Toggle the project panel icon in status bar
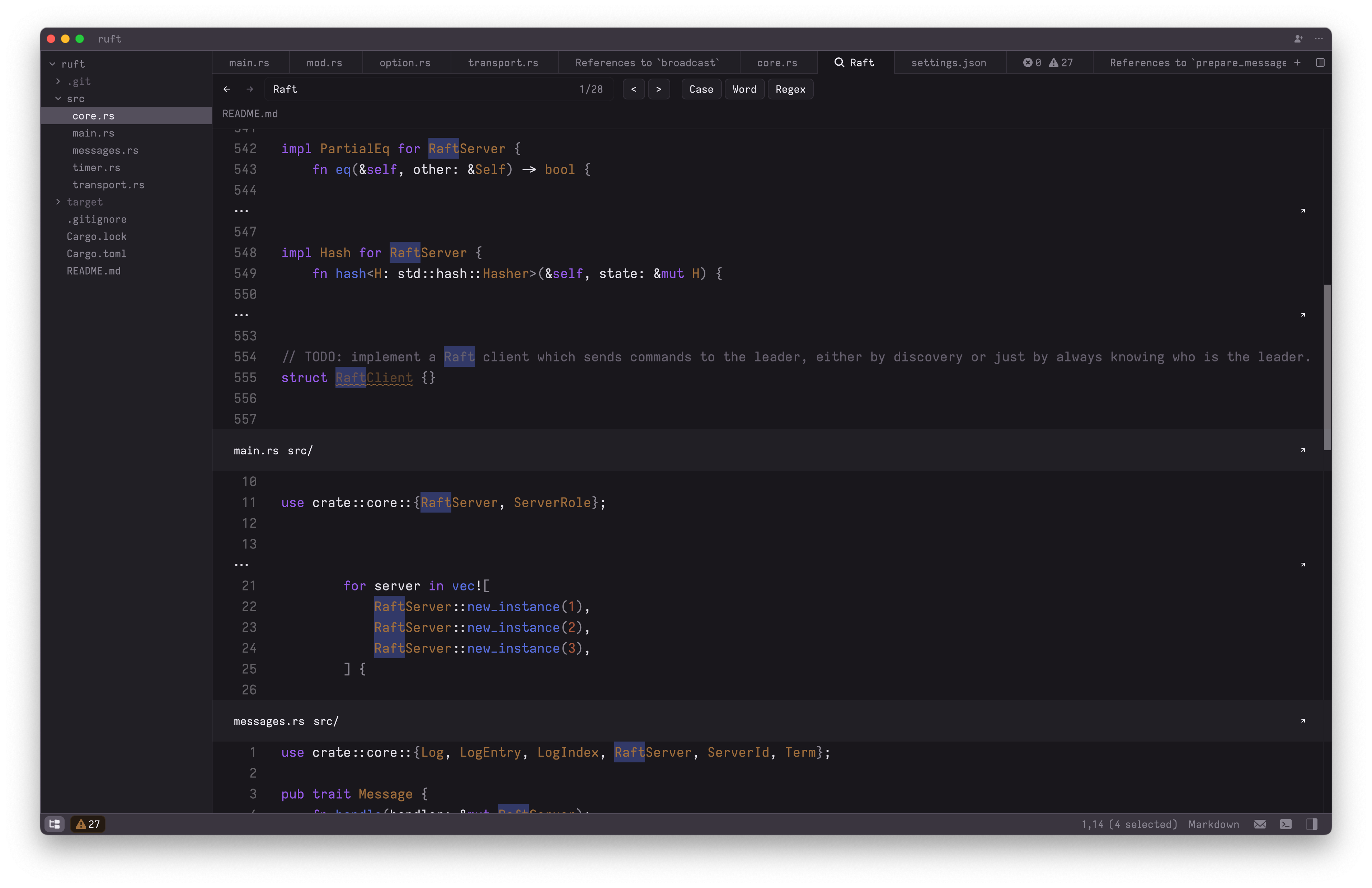Image resolution: width=1372 pixels, height=888 pixels. click(55, 824)
